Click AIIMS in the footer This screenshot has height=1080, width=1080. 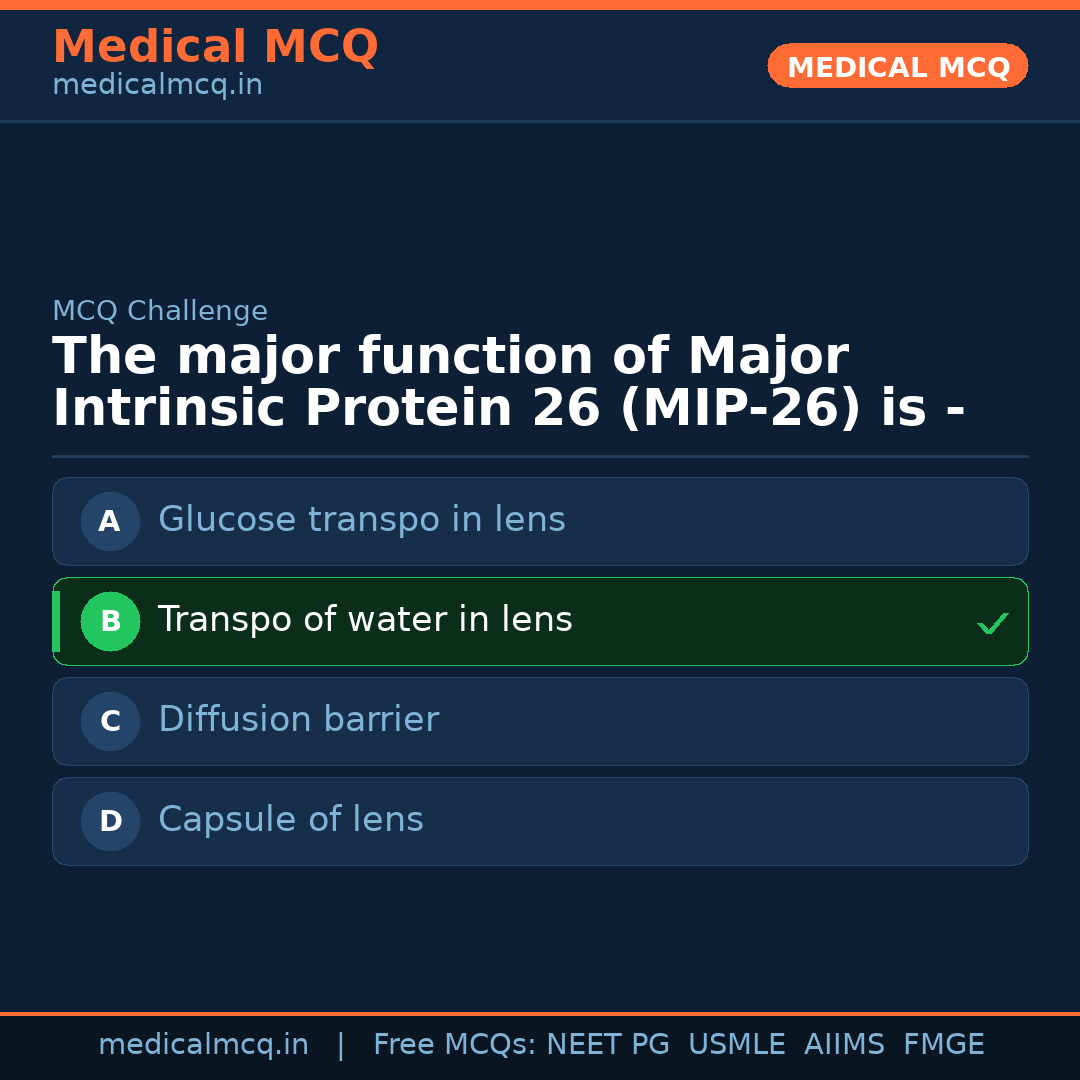844,1045
